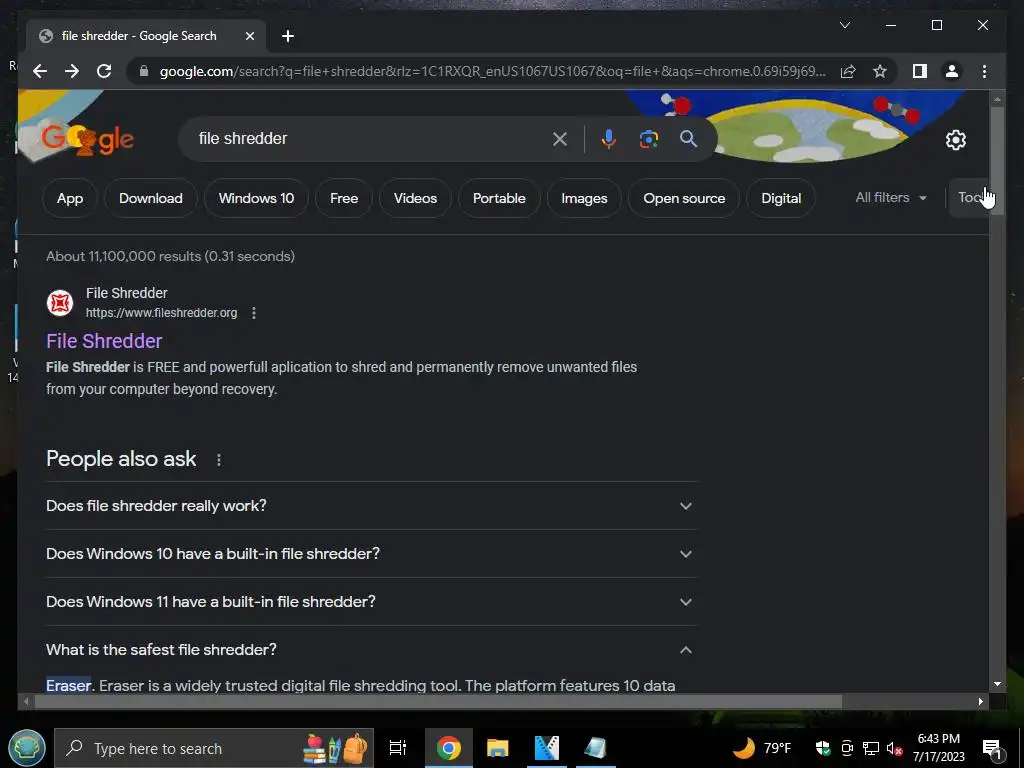The image size is (1024, 768).
Task: Reload the Google search page
Action: click(104, 71)
